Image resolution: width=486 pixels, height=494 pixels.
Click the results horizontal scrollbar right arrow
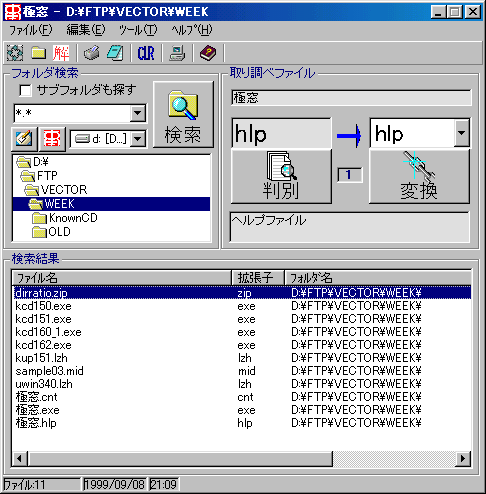[x=463, y=459]
